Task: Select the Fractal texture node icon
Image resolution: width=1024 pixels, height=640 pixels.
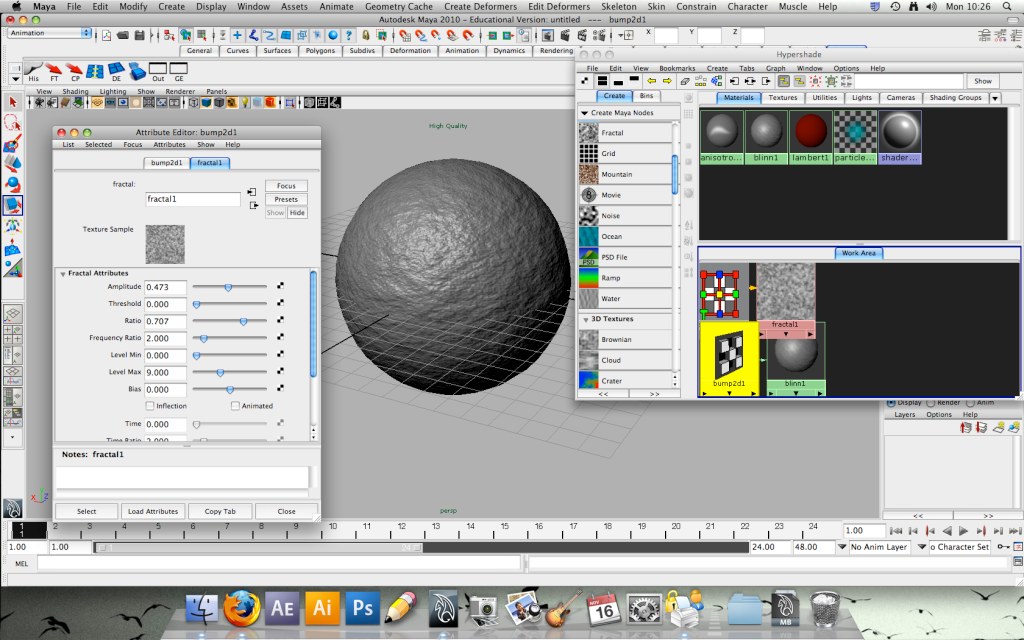Action: coord(589,133)
